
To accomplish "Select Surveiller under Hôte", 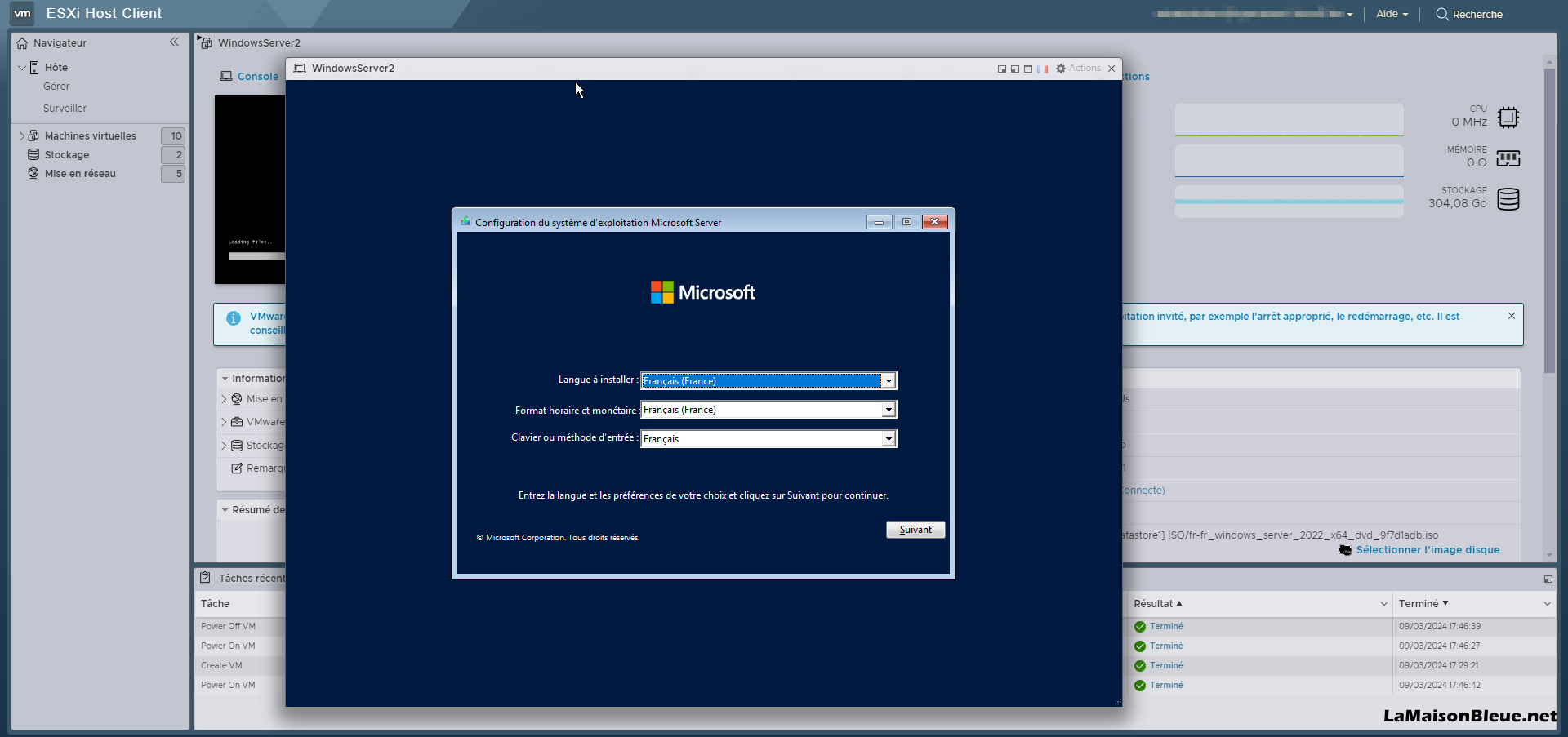I will [65, 109].
